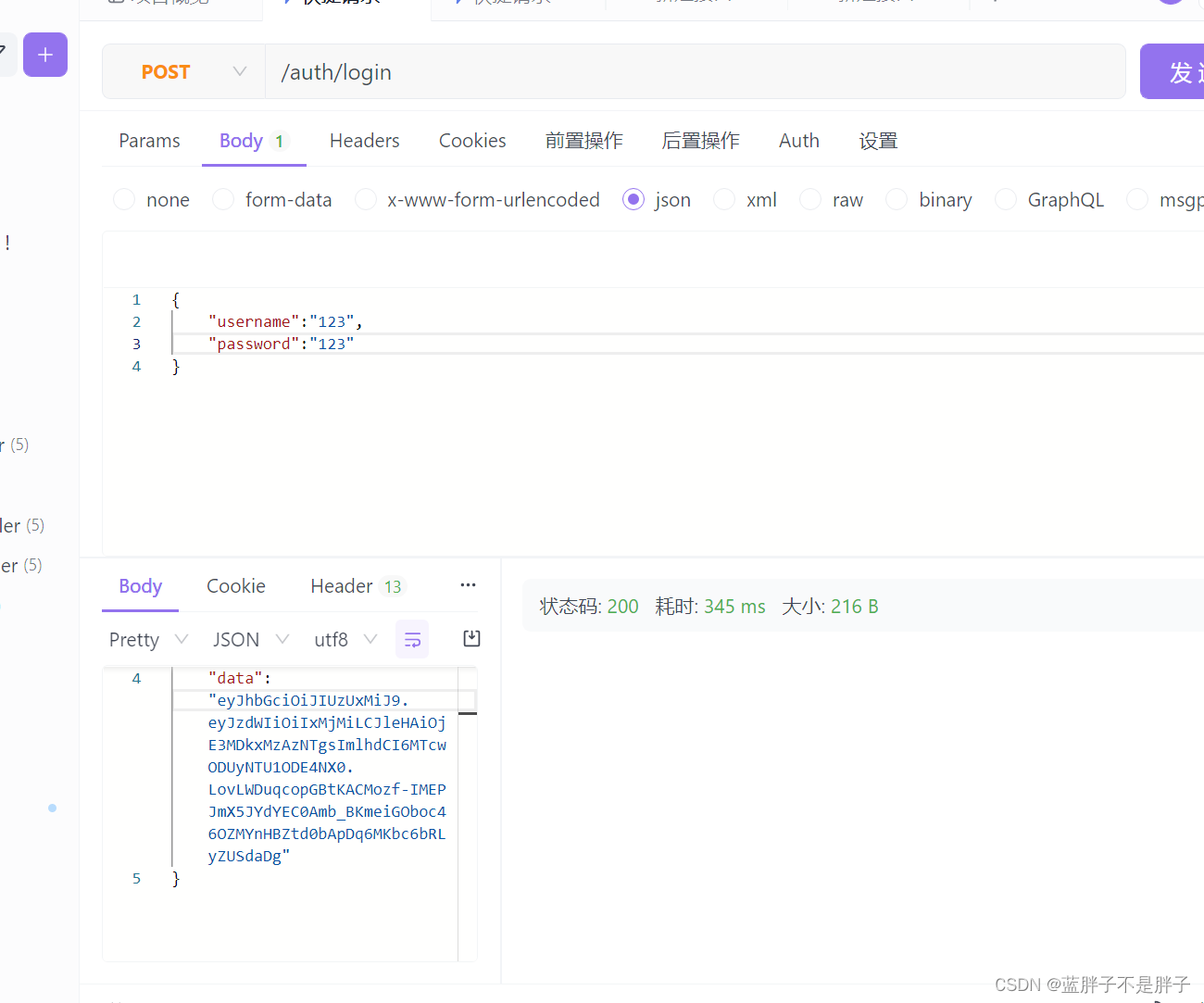Select the none body type radio
Viewport: 1204px width, 1003px height.
tap(124, 199)
